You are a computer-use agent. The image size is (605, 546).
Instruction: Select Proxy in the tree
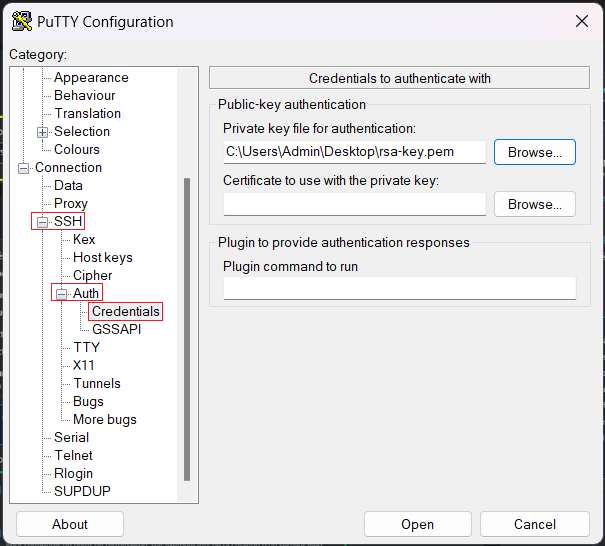[x=71, y=203]
